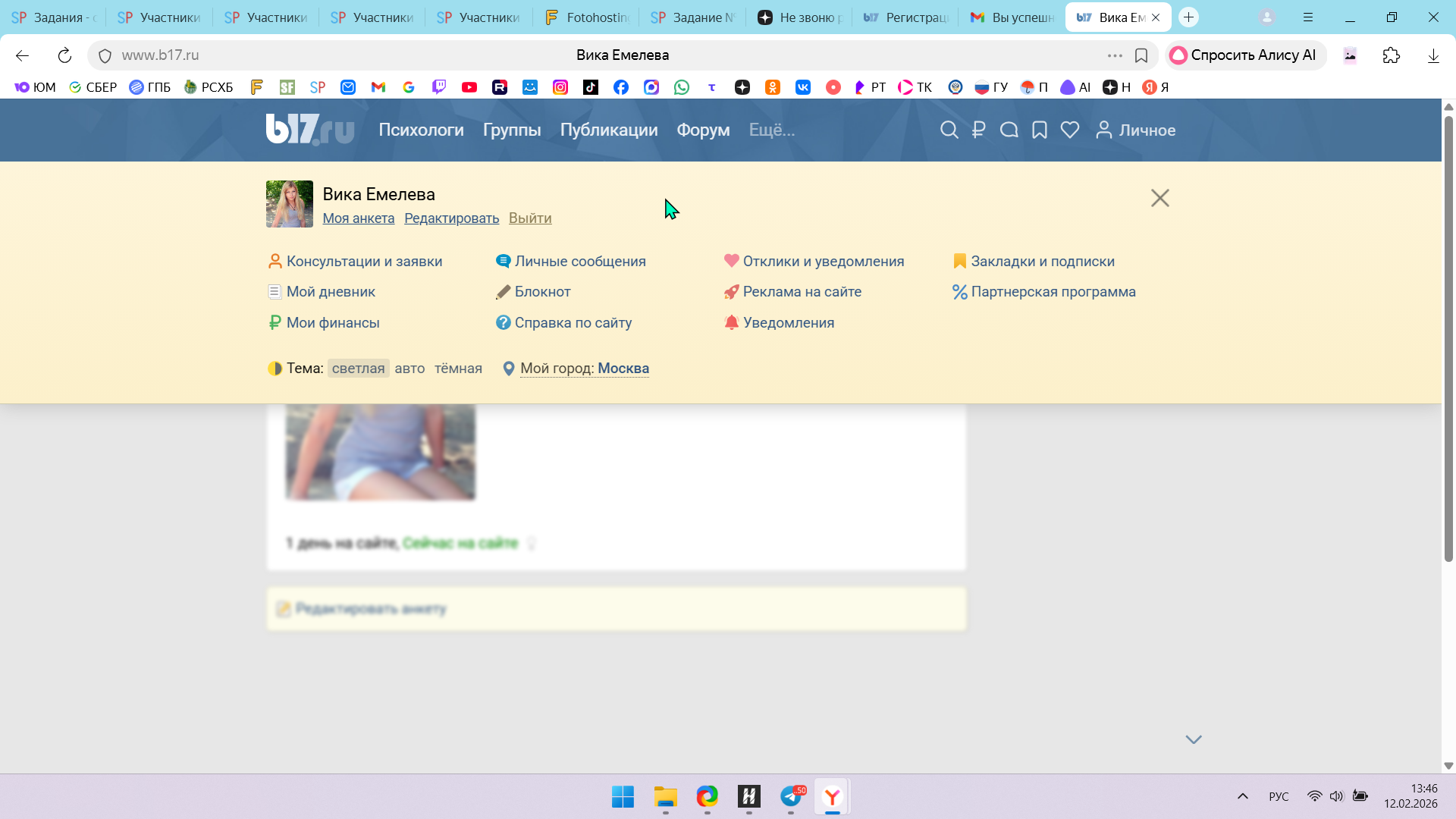The width and height of the screenshot is (1456, 819).
Task: Click the browser extensions puzzle icon
Action: tap(1391, 55)
